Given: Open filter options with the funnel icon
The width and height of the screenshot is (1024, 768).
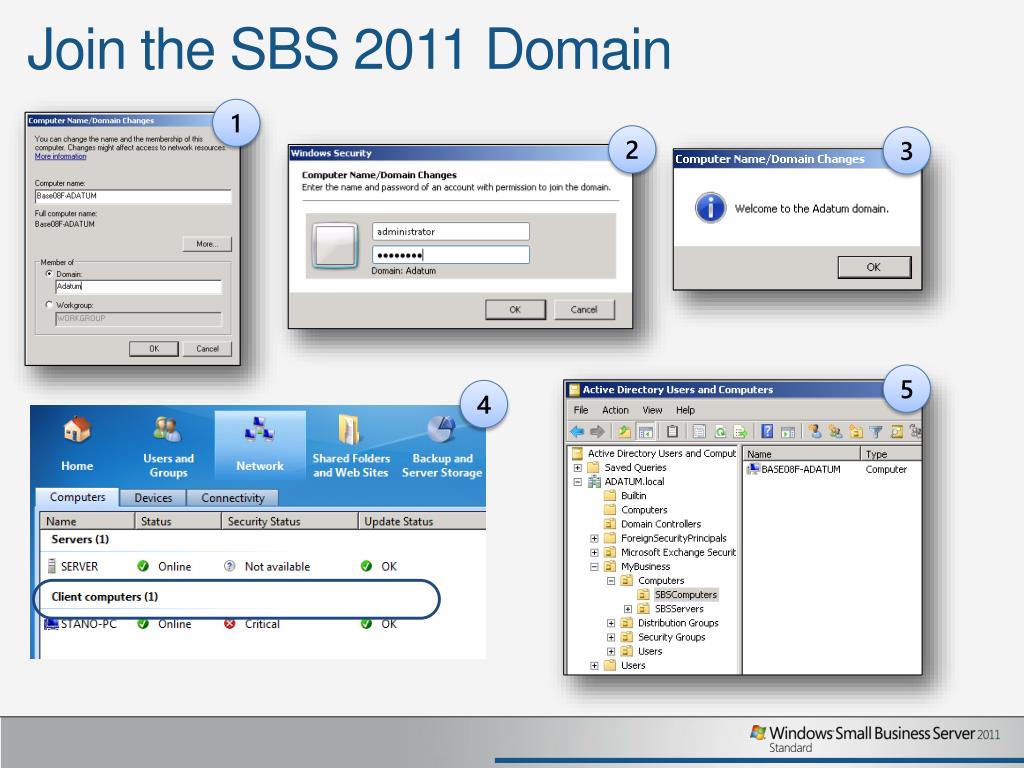Looking at the screenshot, I should coord(876,432).
